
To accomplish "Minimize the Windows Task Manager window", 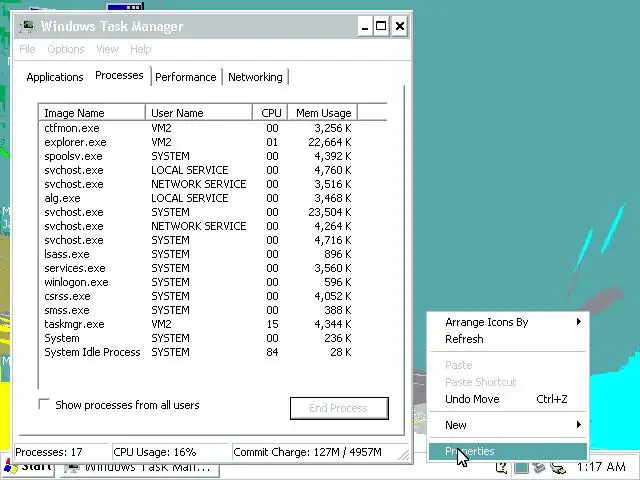I will [365, 27].
